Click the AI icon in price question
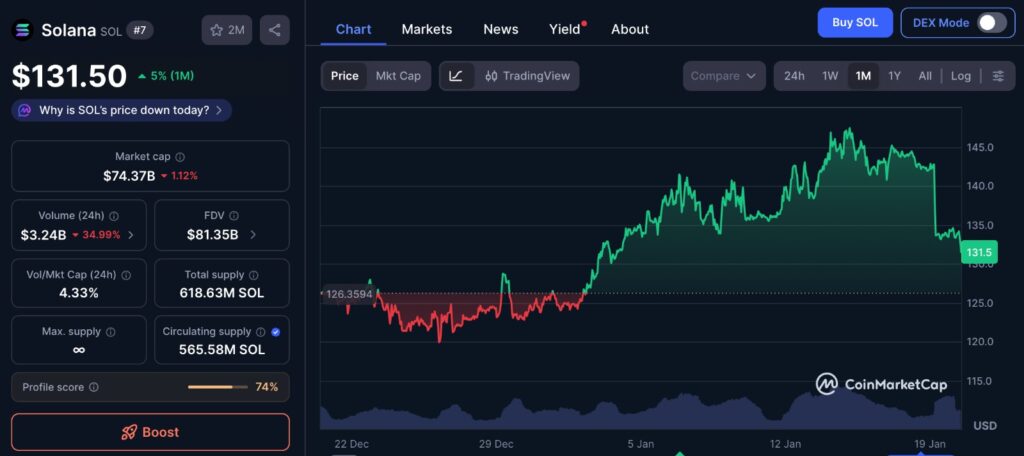The image size is (1024, 456). (25, 110)
